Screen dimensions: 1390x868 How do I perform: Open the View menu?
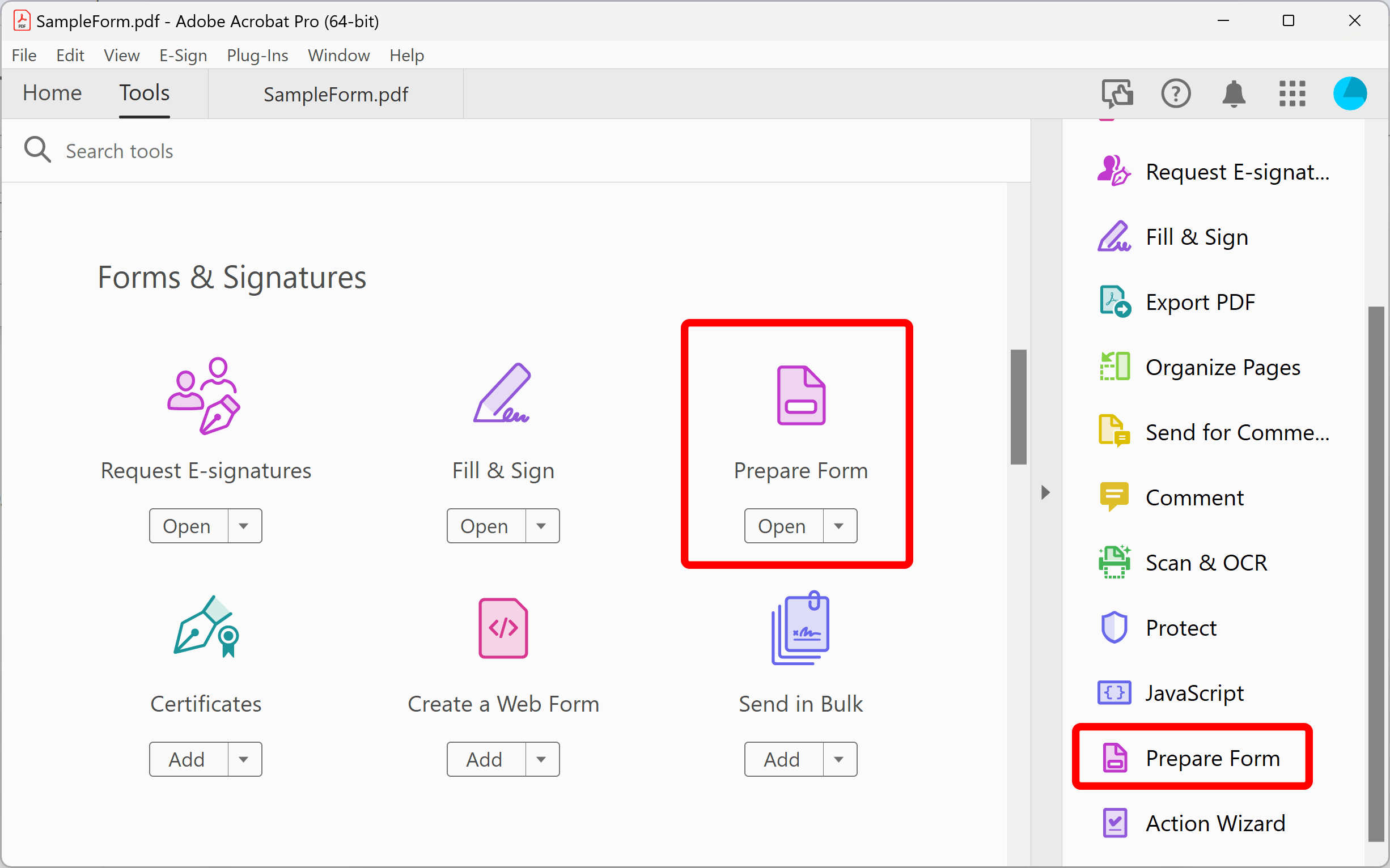[121, 55]
